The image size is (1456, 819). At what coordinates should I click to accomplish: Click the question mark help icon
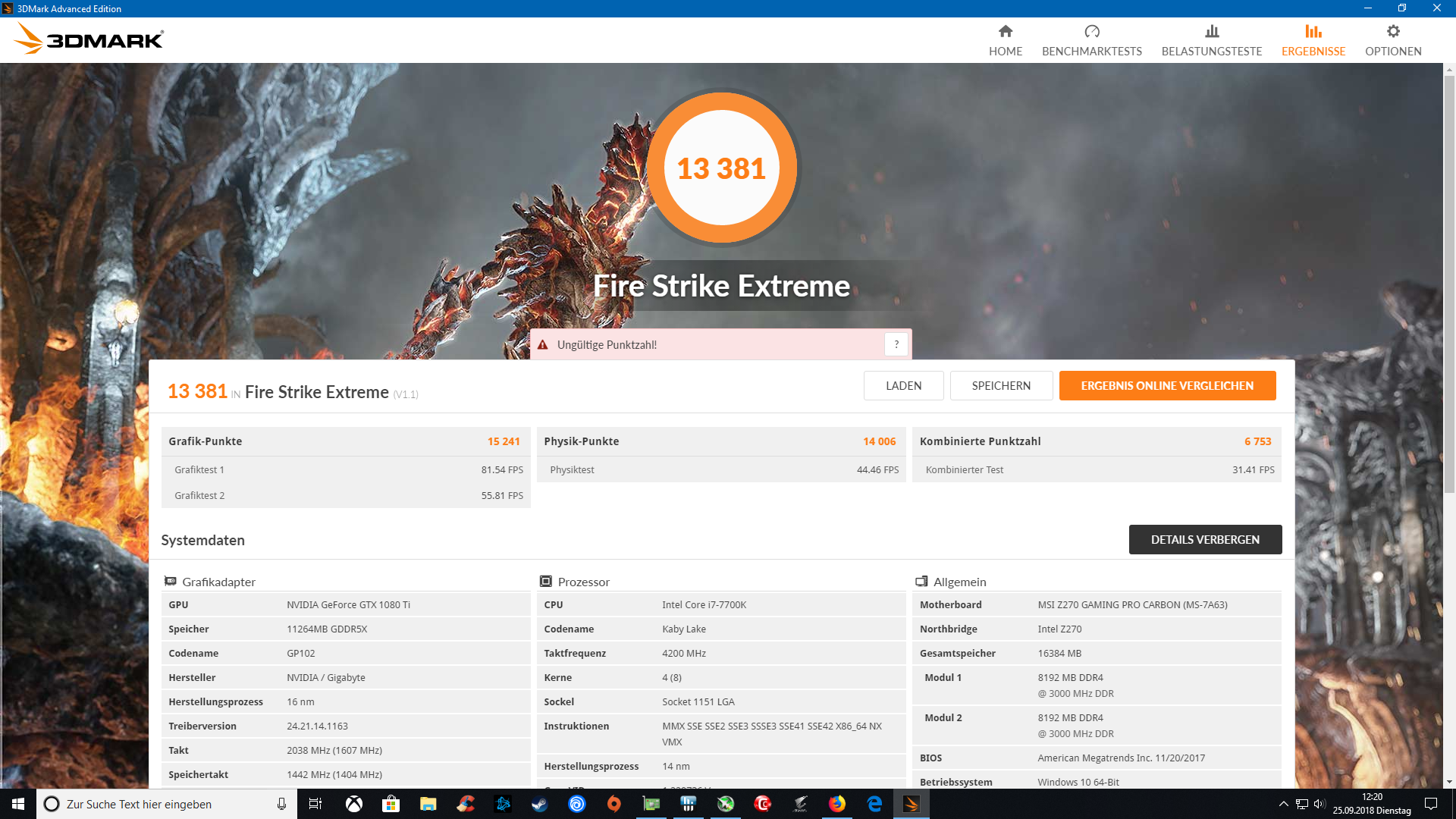point(896,344)
